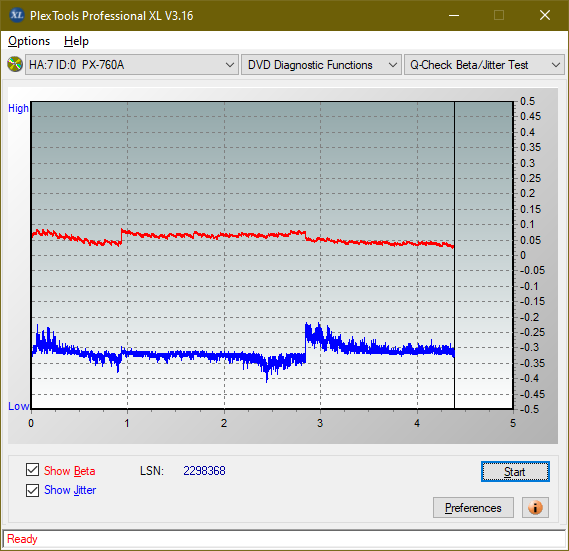This screenshot has width=569, height=551.
Task: Click the Show Jitter label text
Action: (x=70, y=490)
